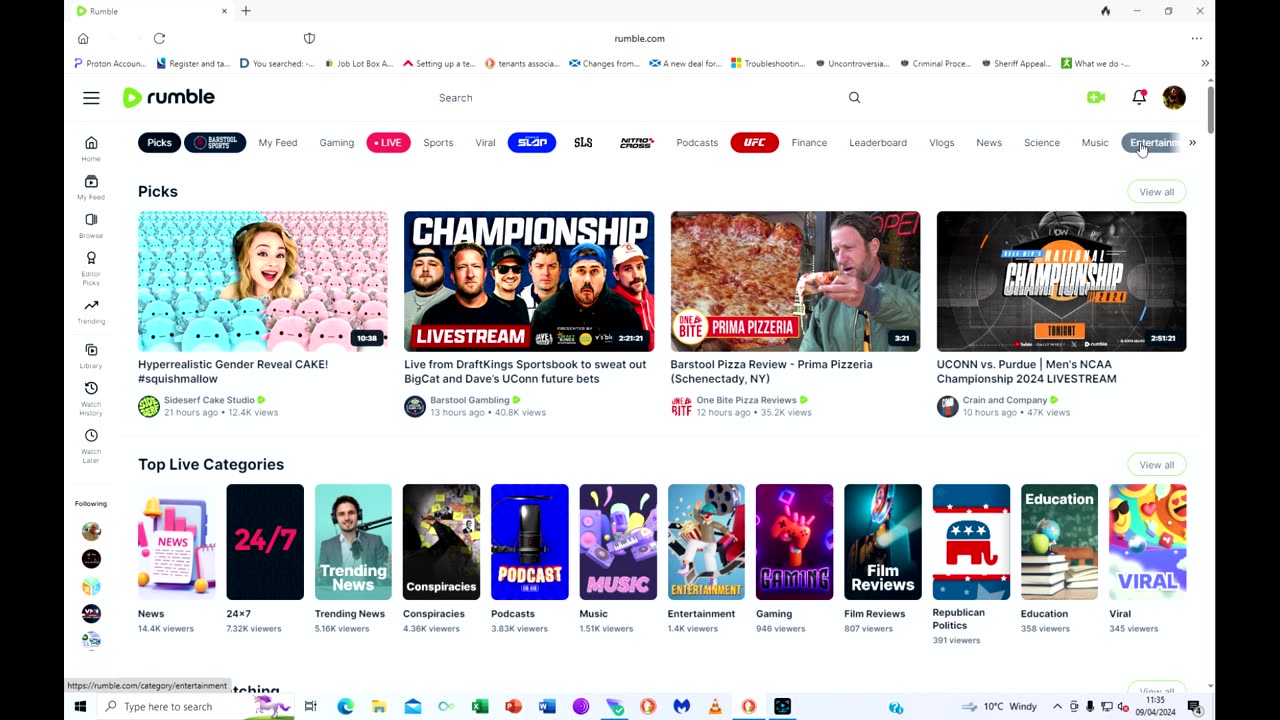Image resolution: width=1280 pixels, height=720 pixels.
Task: Select the UFC category tab
Action: click(x=754, y=143)
